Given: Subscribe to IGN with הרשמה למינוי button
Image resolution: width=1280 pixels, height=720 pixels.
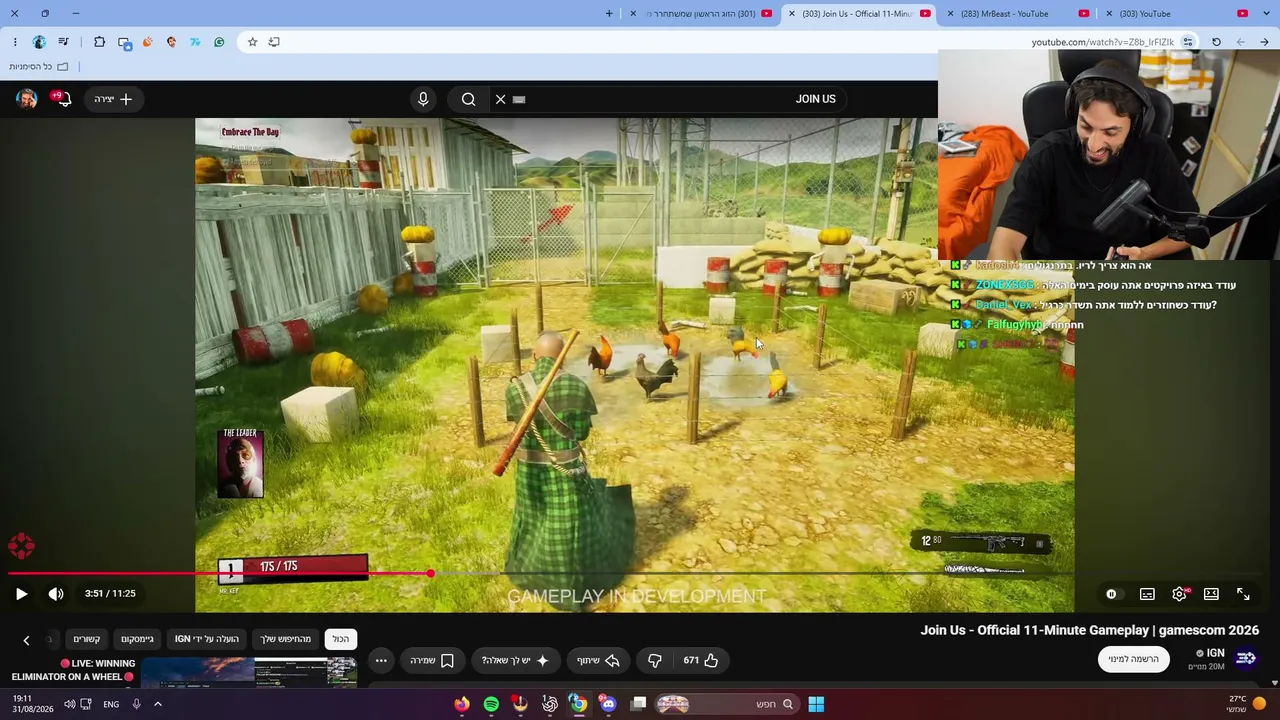Looking at the screenshot, I should [x=1134, y=659].
